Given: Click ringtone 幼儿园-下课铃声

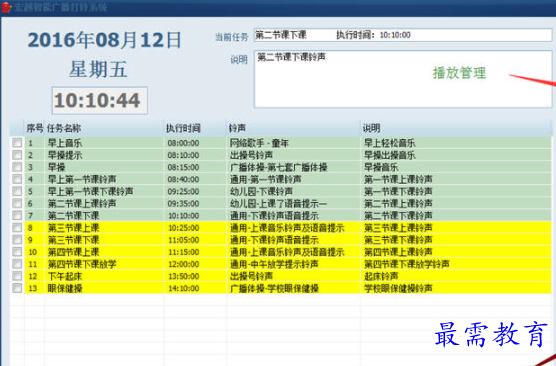Looking at the screenshot, I should [261, 191].
